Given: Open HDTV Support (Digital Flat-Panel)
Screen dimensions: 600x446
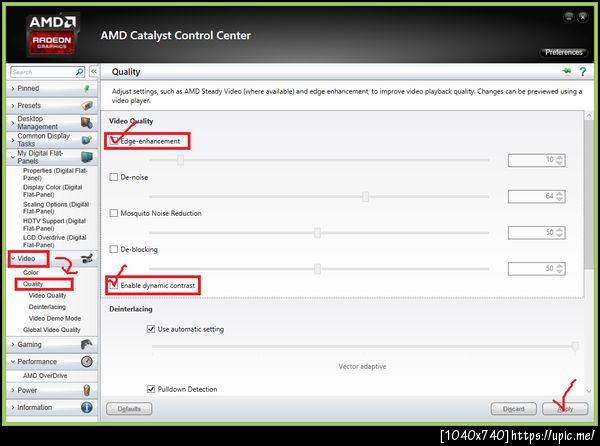Looking at the screenshot, I should 54,225.
